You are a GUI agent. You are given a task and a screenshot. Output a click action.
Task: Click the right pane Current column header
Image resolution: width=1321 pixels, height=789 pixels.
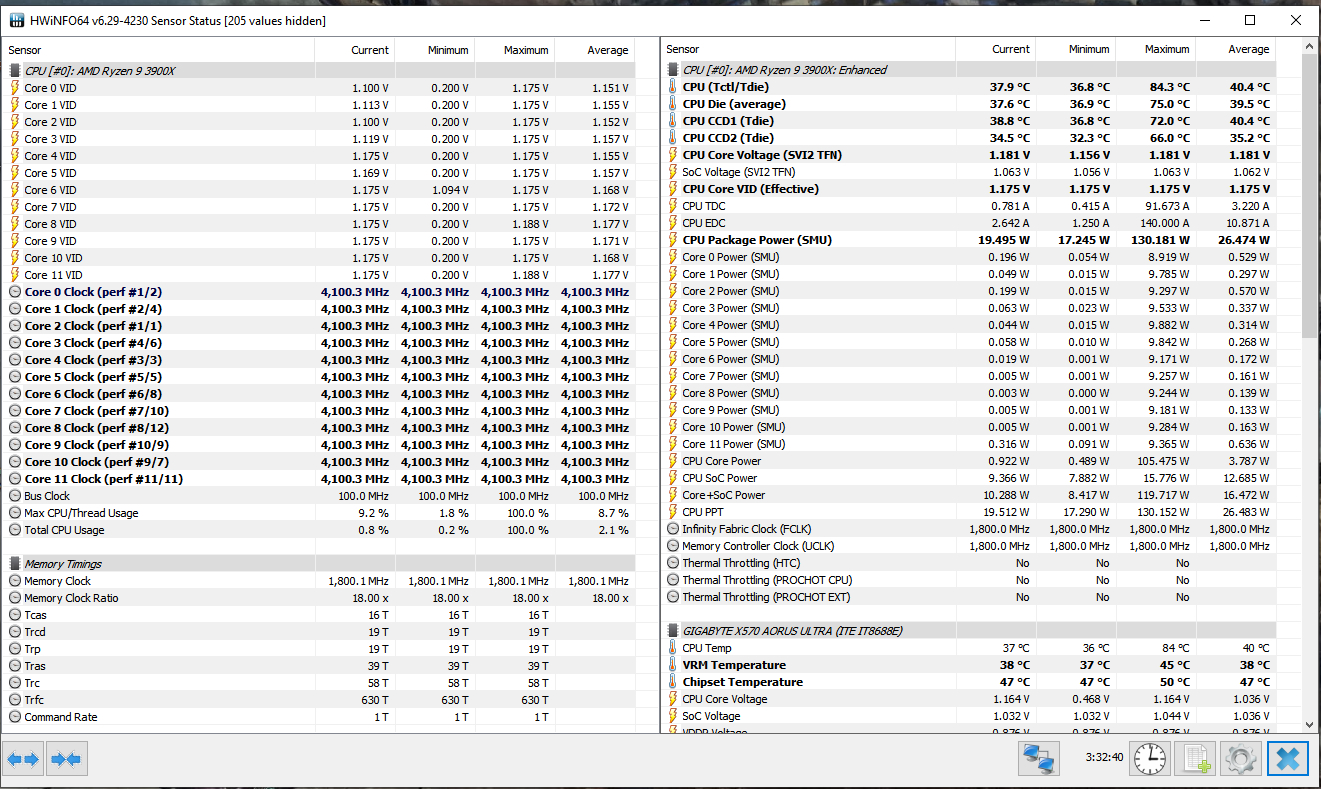[996, 49]
